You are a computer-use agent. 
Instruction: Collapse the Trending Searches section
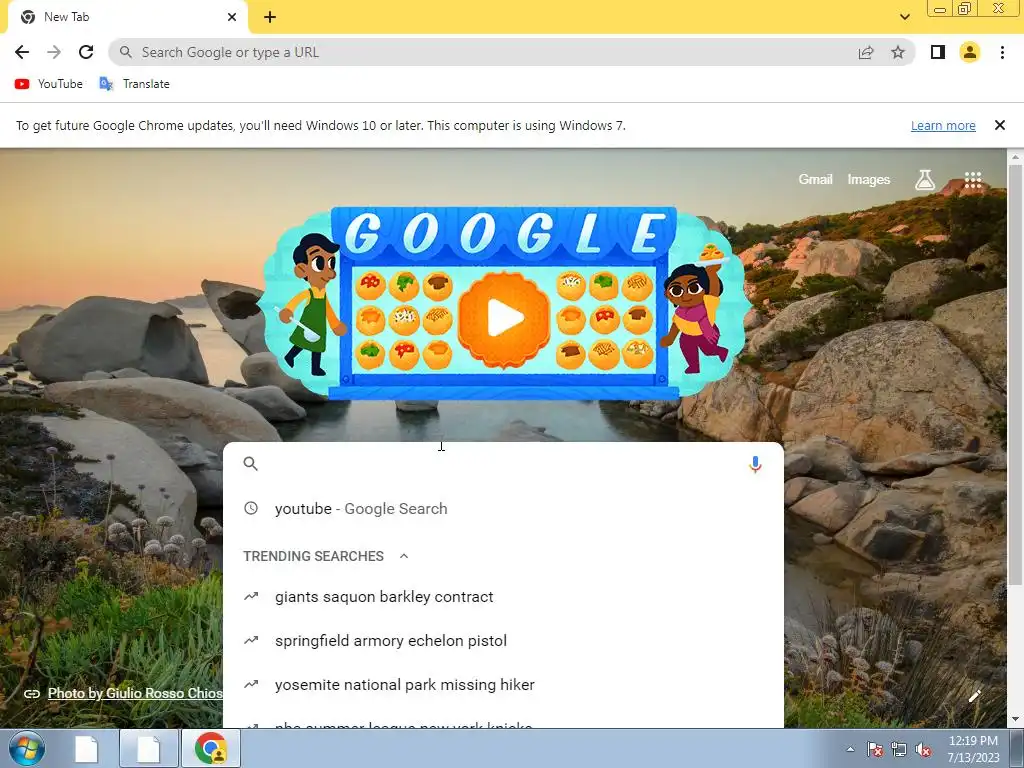point(404,556)
